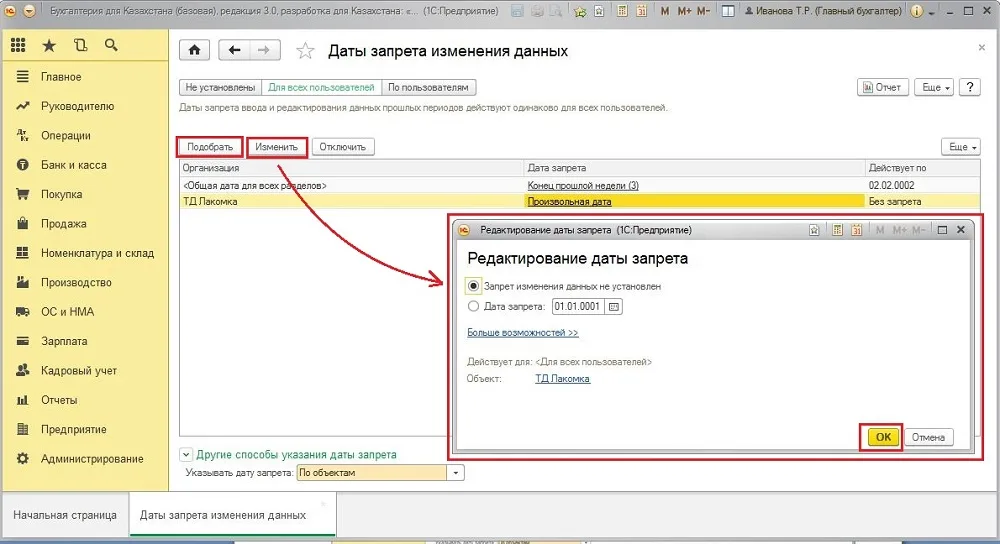
Task: Confirm the dialog with OK
Action: point(883,437)
